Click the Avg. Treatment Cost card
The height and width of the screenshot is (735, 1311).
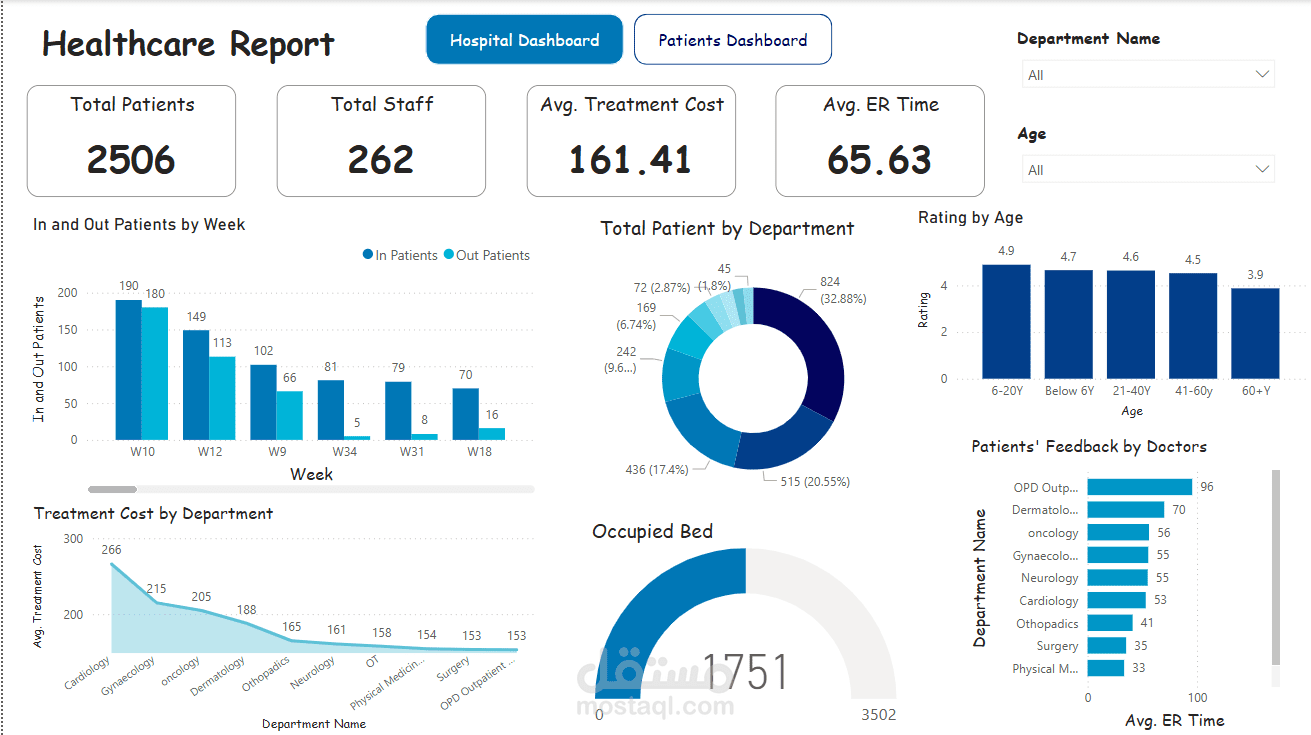(x=631, y=140)
